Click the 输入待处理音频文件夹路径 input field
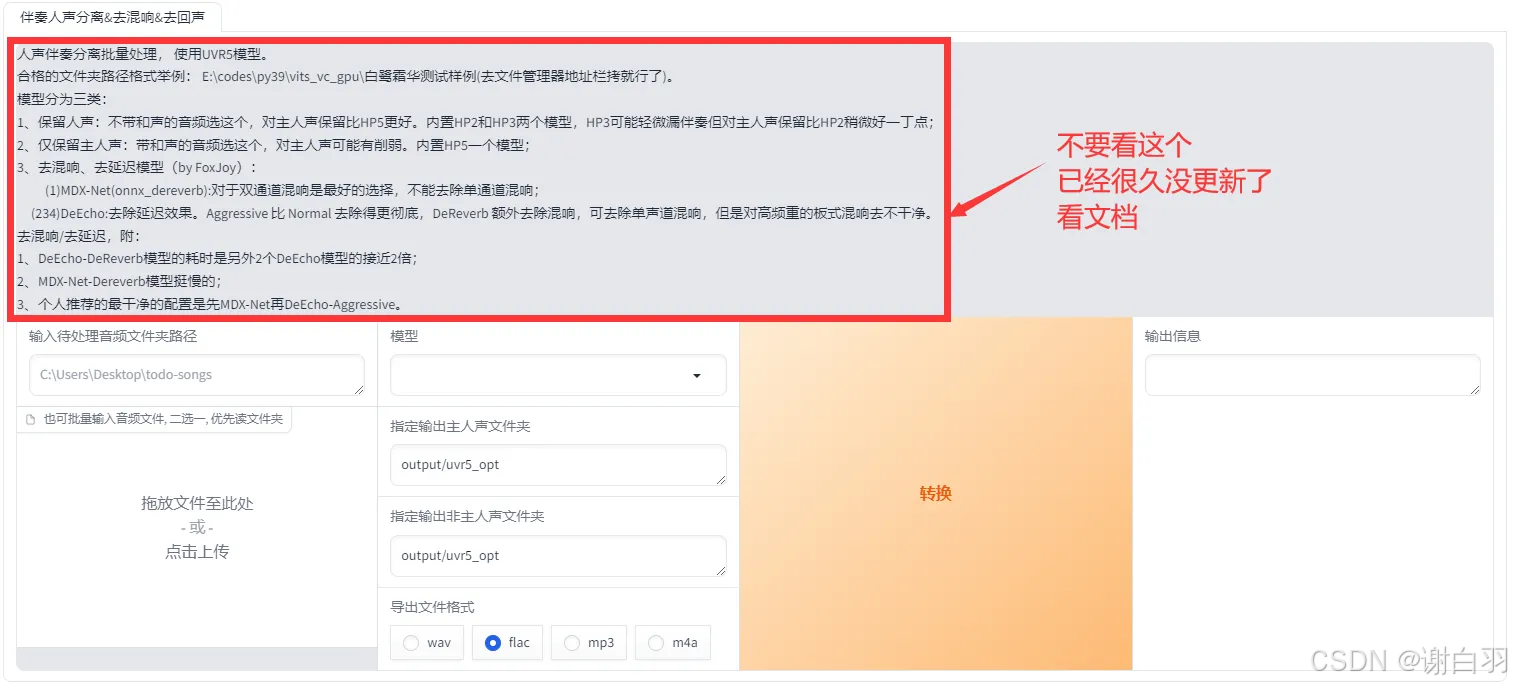Screen dimensions: 1514x687 tap(197, 375)
